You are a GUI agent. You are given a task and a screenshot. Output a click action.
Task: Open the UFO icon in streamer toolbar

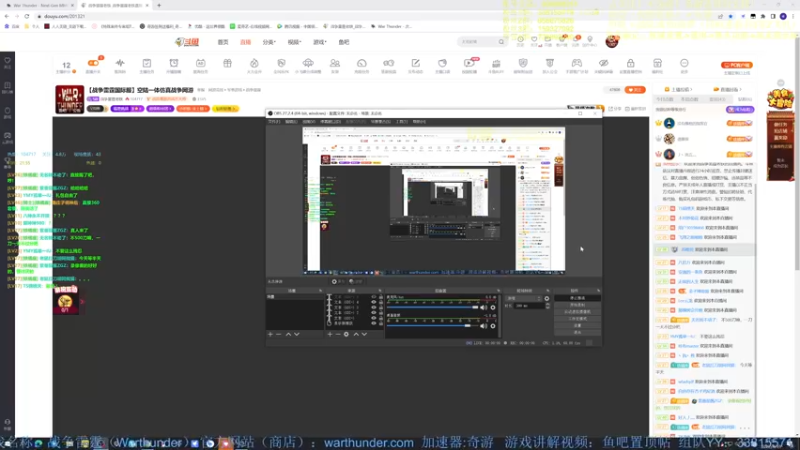tap(308, 65)
